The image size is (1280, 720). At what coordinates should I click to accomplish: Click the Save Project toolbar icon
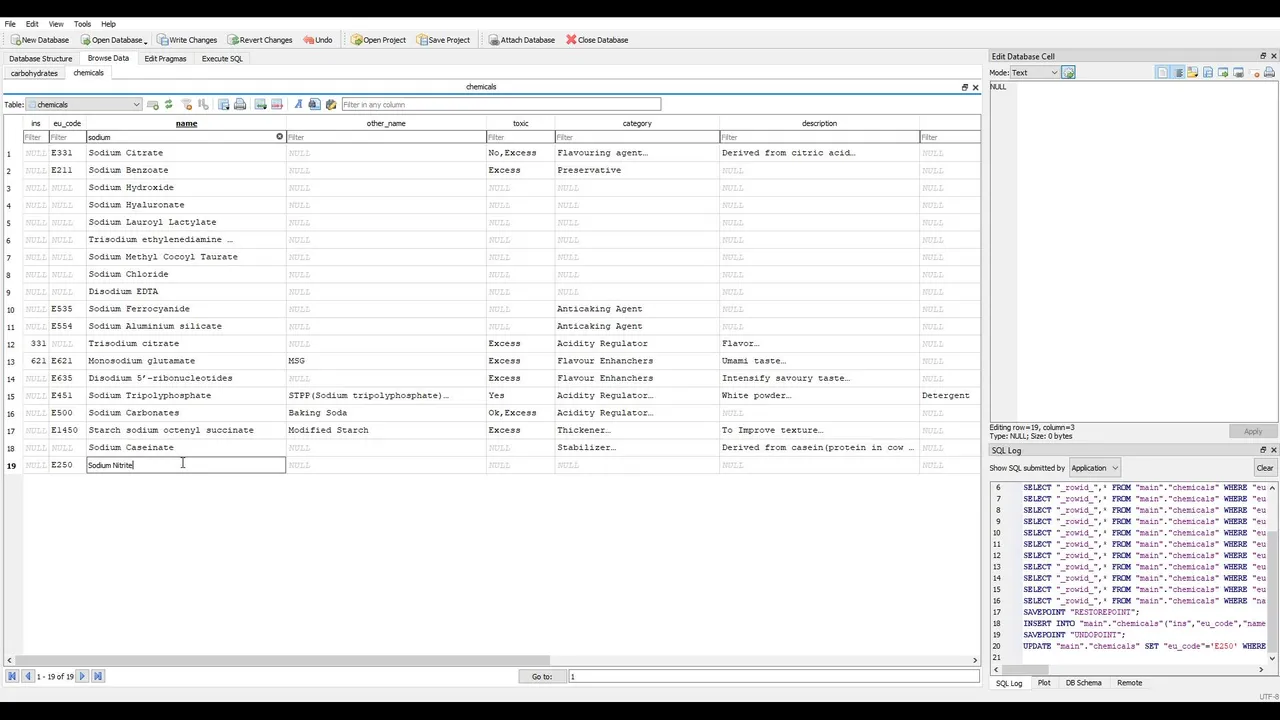click(423, 40)
